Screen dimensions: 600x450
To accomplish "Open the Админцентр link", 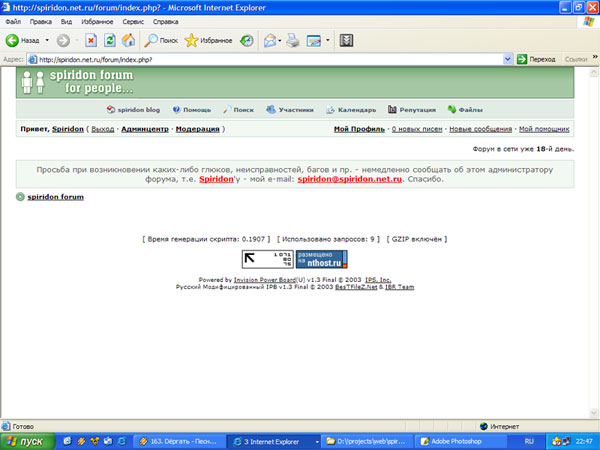I will pyautogui.click(x=145, y=129).
